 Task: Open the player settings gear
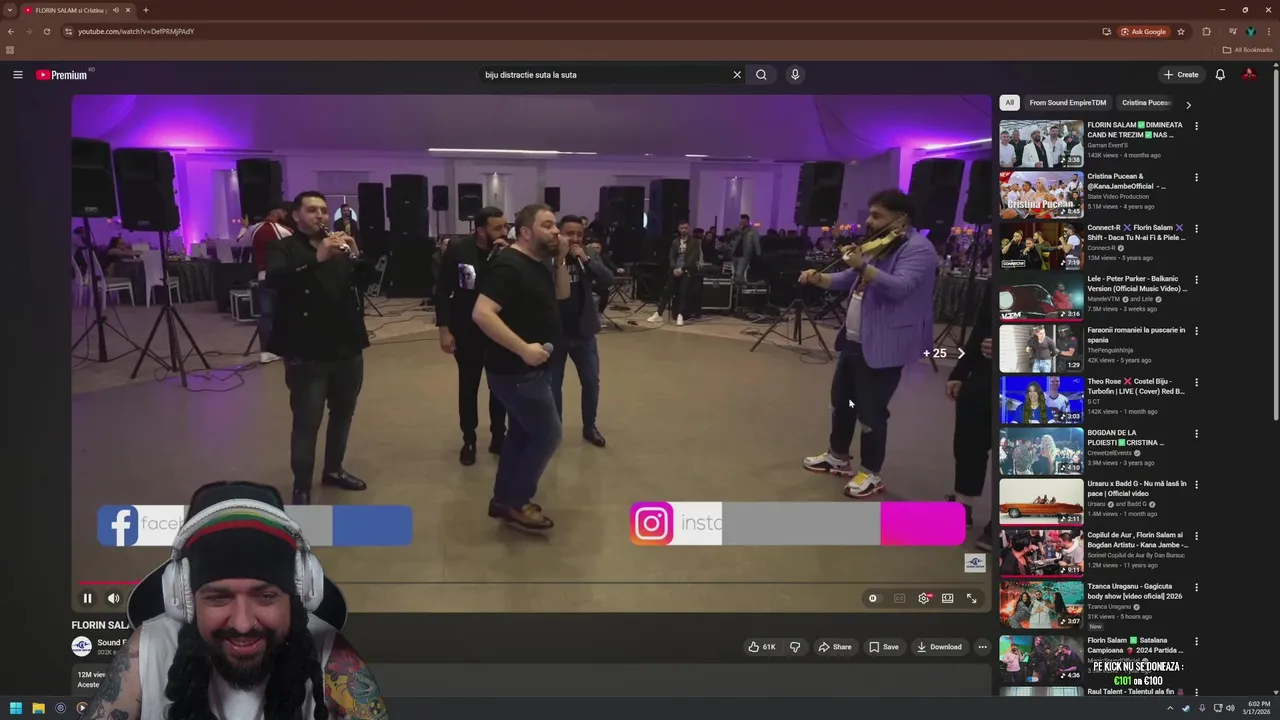tap(924, 598)
